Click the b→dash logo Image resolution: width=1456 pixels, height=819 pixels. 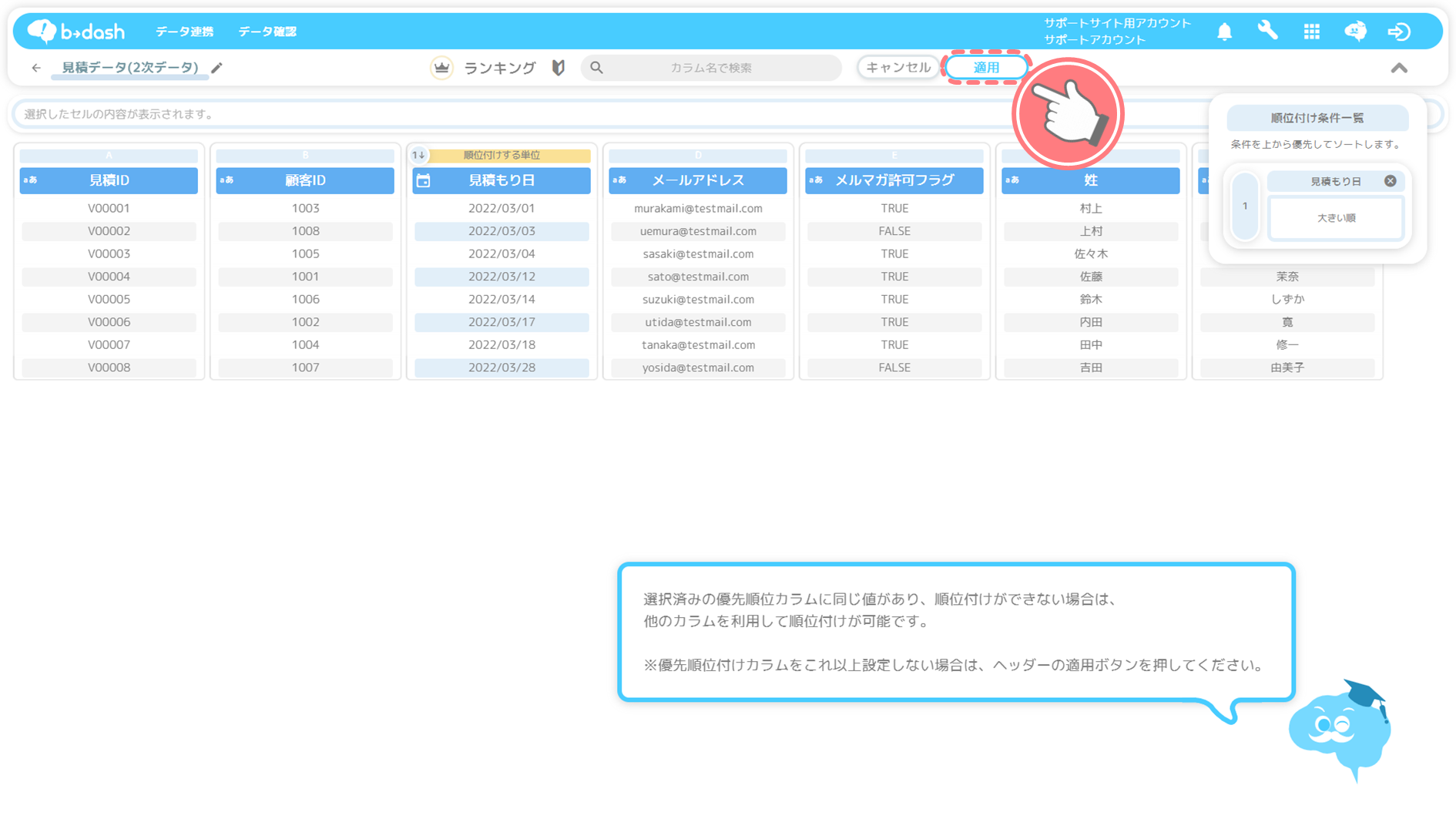pyautogui.click(x=76, y=31)
